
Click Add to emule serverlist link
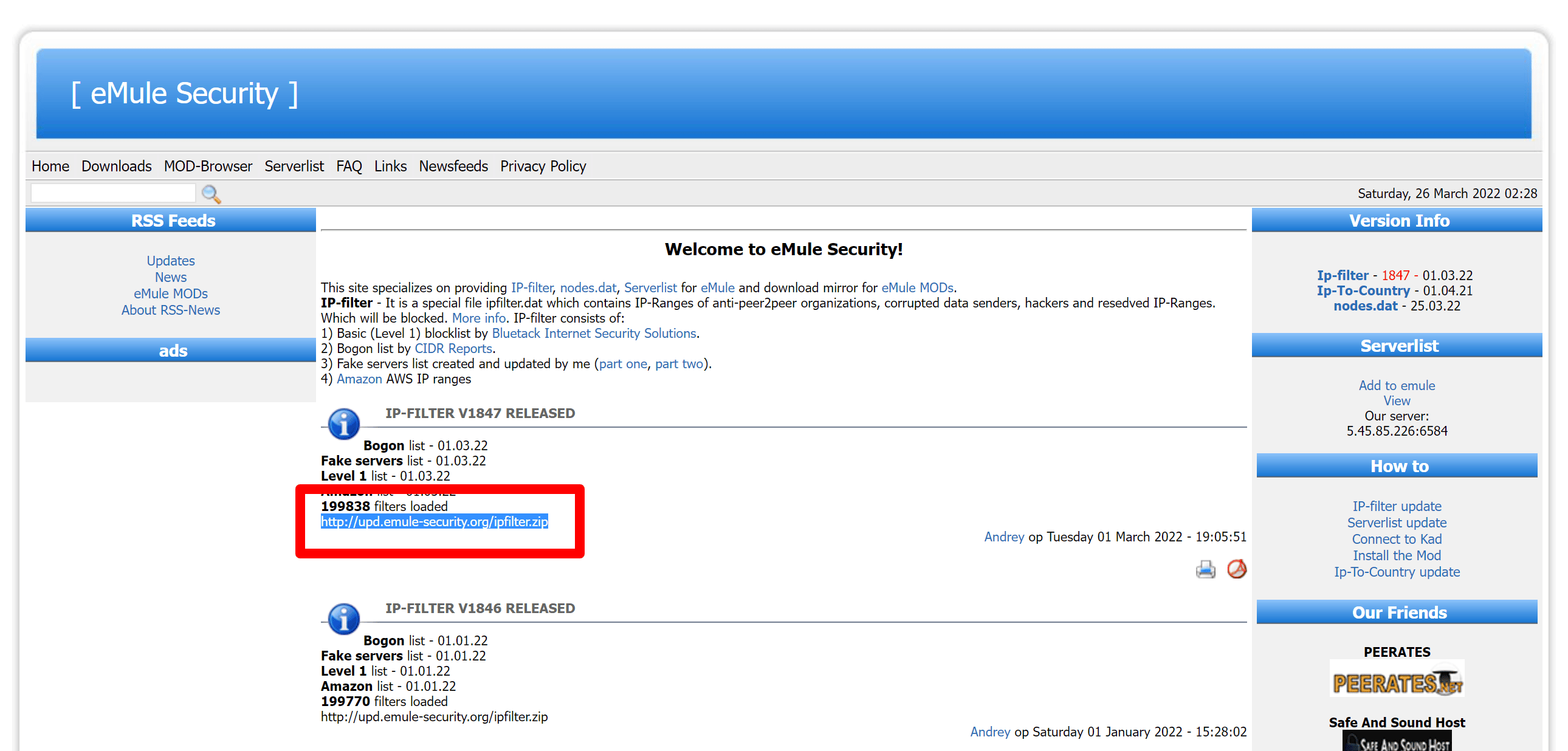[x=1397, y=385]
